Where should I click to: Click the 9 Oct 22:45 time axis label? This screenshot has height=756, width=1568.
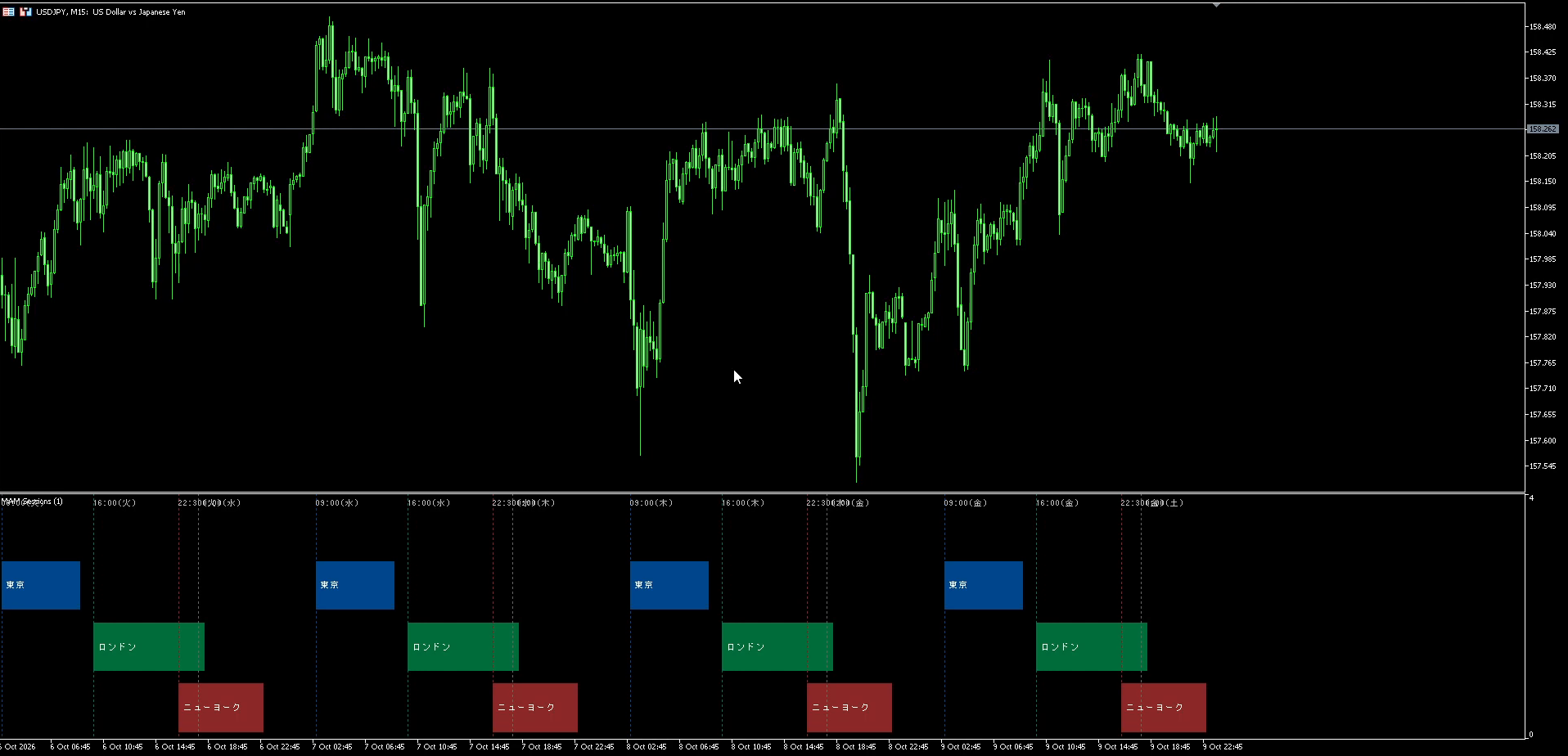pos(1223,747)
